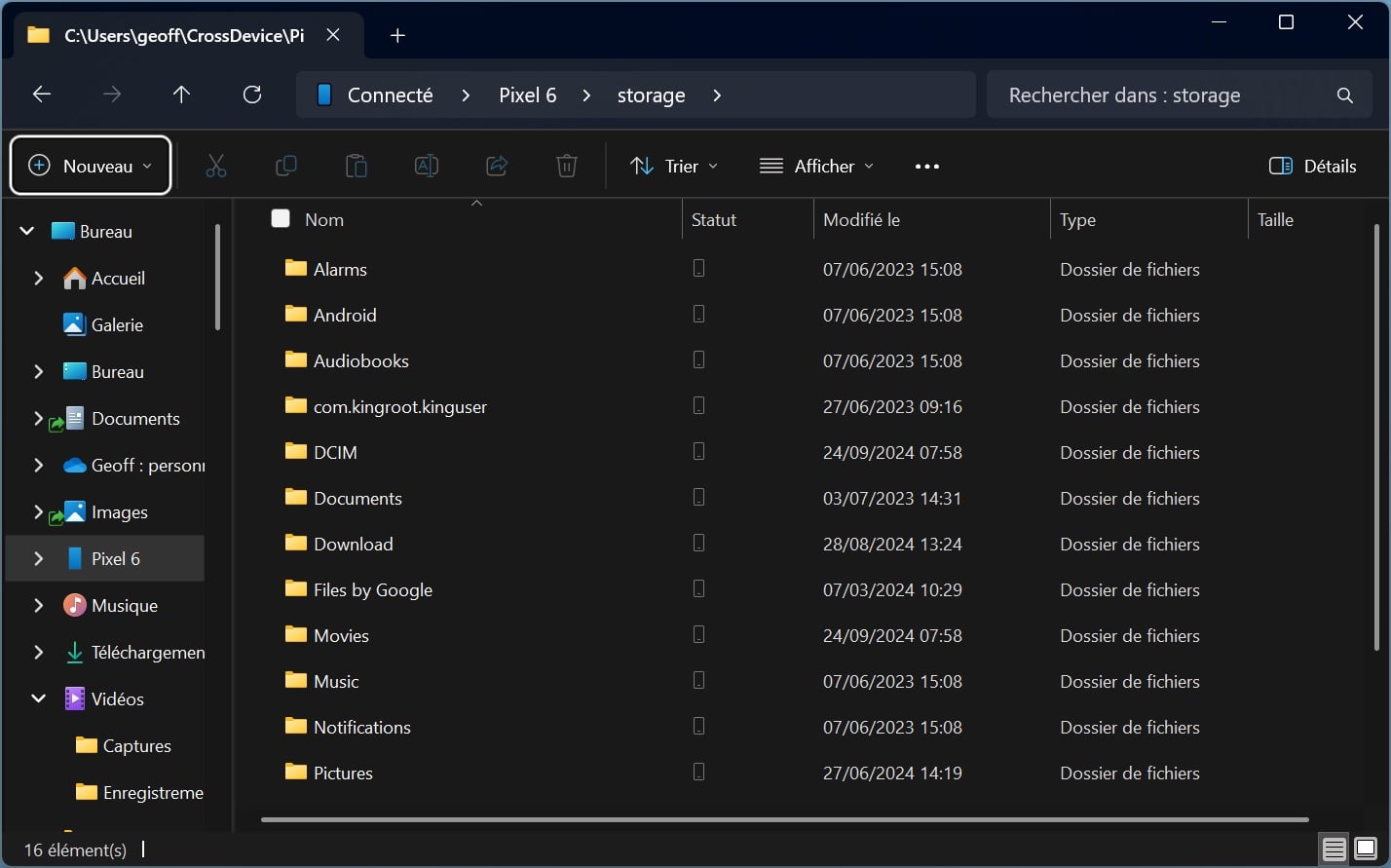This screenshot has width=1391, height=868.
Task: Open a new tab with plus button
Action: [x=397, y=36]
